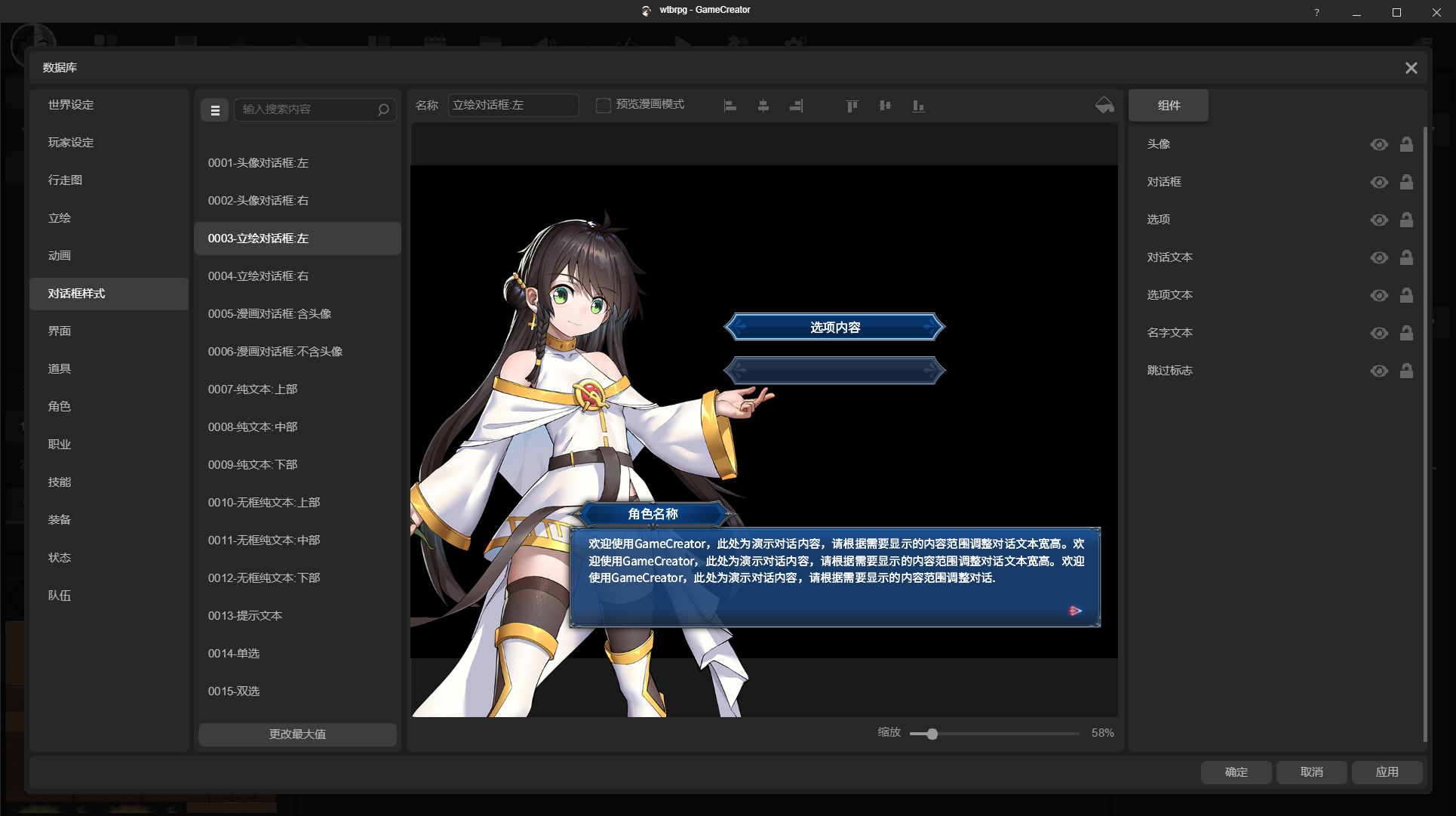Click the 名称 input field
Screen dimensions: 1456x816
pyautogui.click(x=513, y=106)
